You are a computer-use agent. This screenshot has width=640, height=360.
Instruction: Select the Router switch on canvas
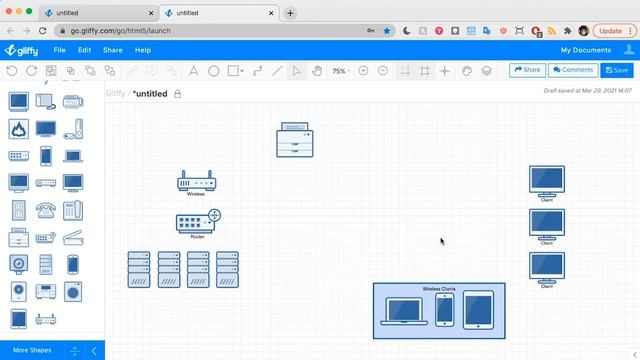[198, 222]
